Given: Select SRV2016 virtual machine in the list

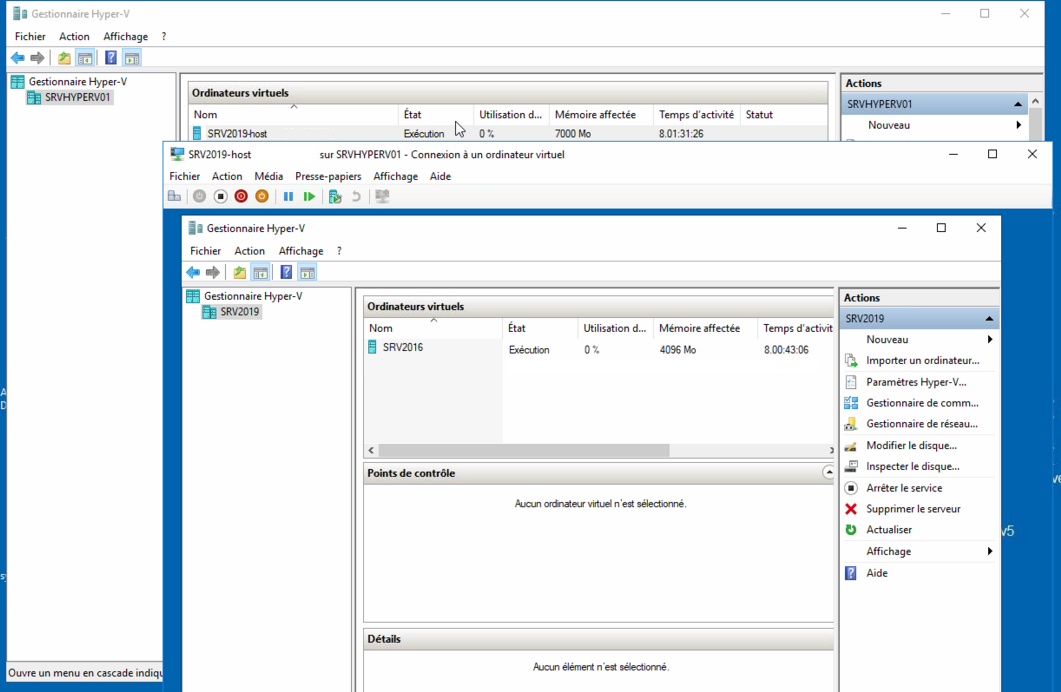Looking at the screenshot, I should click(x=402, y=348).
